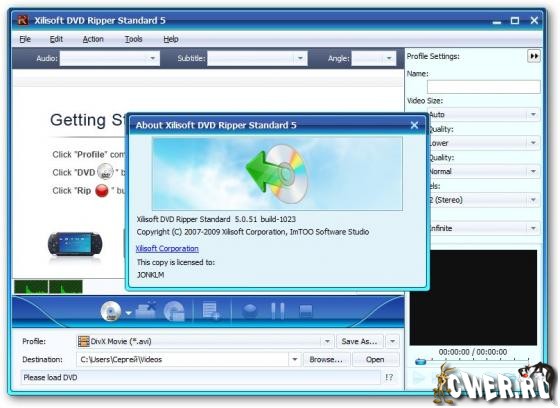Open the arrow next to Load DVD
Image resolution: width=560 pixels, height=408 pixels.
click(x=128, y=313)
